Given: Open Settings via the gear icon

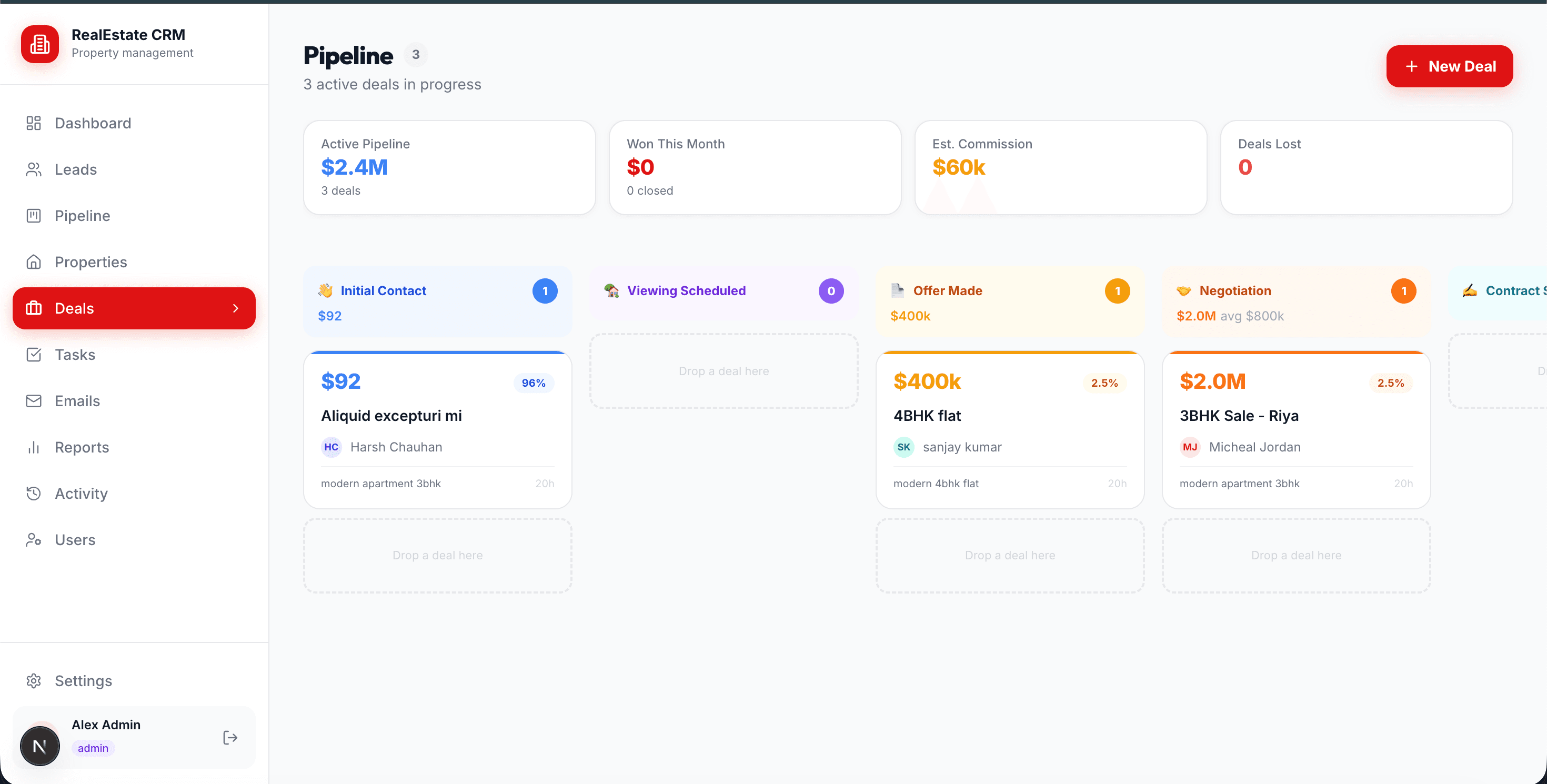Looking at the screenshot, I should pos(34,681).
